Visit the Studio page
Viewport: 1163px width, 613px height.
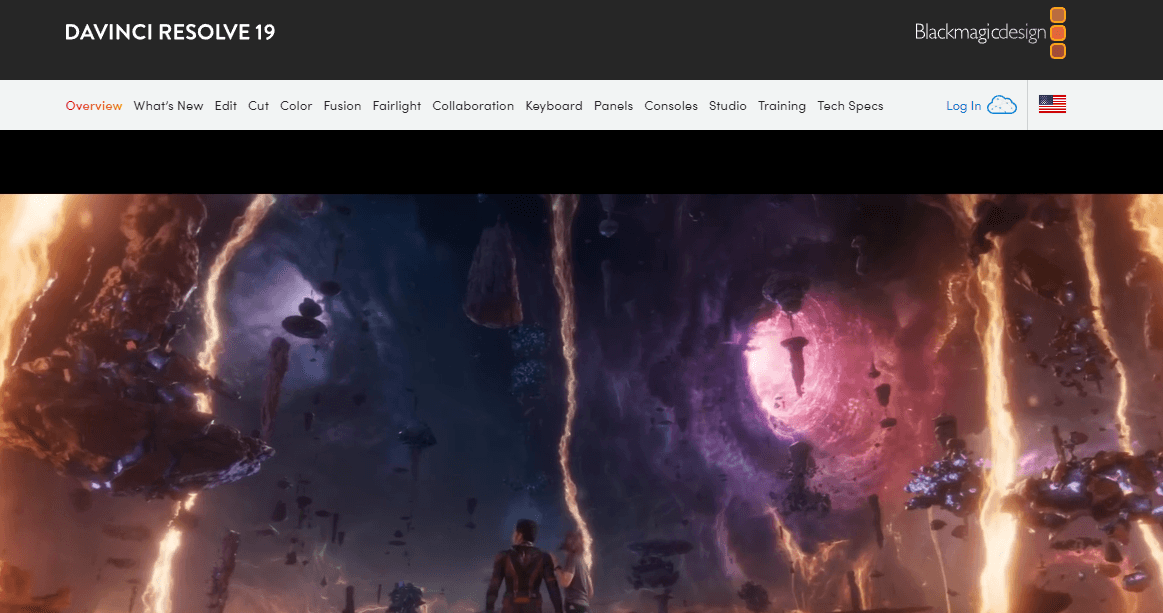pos(728,105)
